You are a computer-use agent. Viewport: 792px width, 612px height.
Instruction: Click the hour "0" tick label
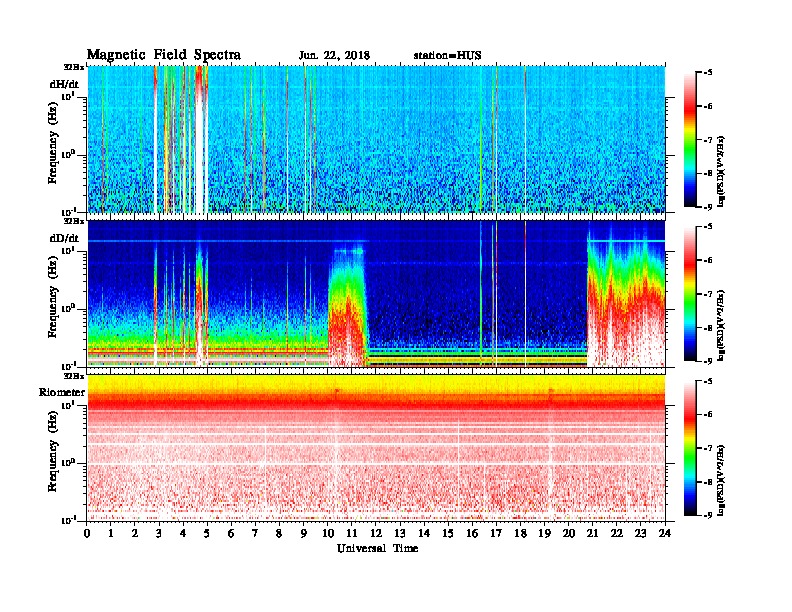87,533
